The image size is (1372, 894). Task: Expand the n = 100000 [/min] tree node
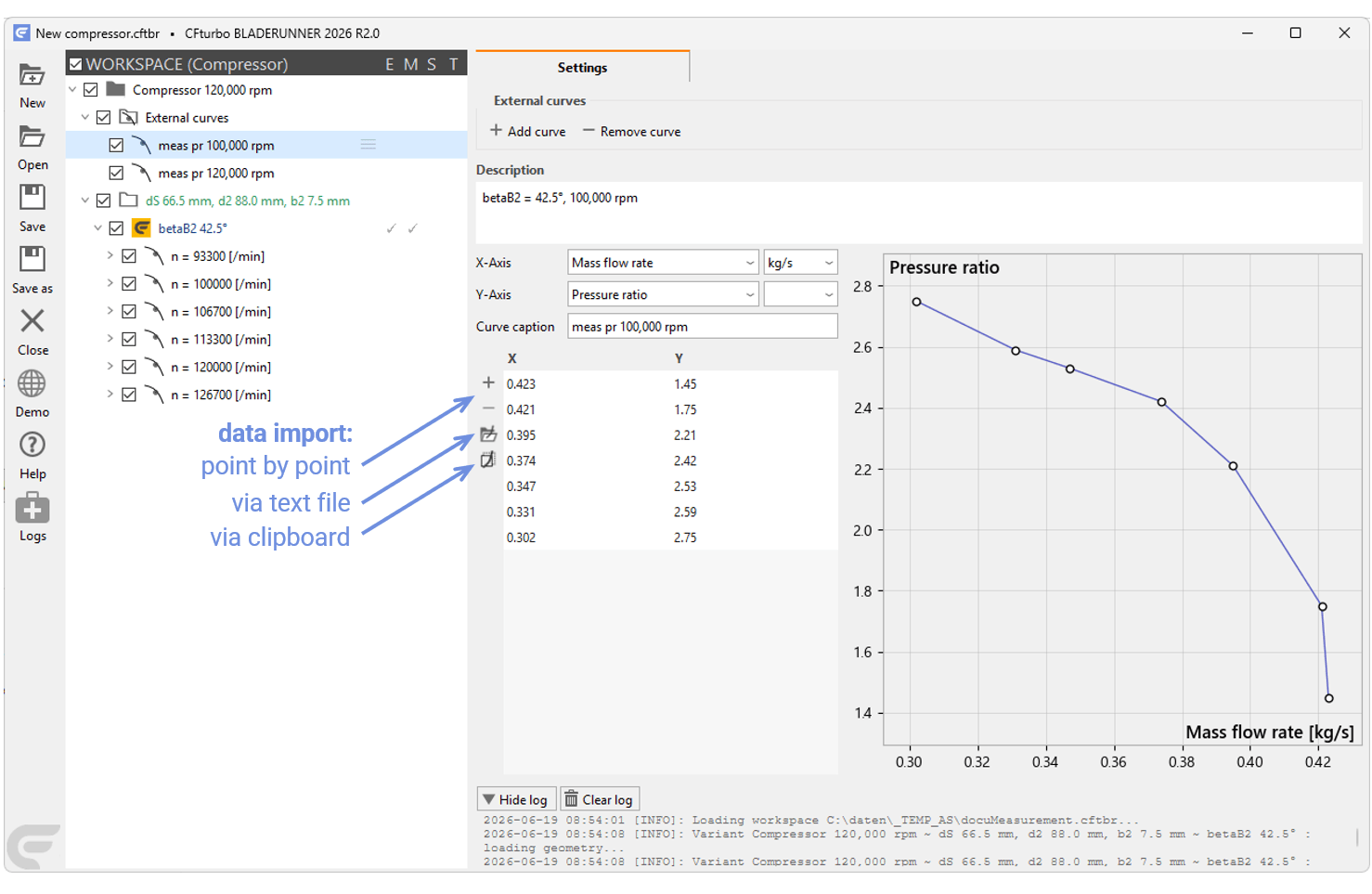pyautogui.click(x=110, y=283)
